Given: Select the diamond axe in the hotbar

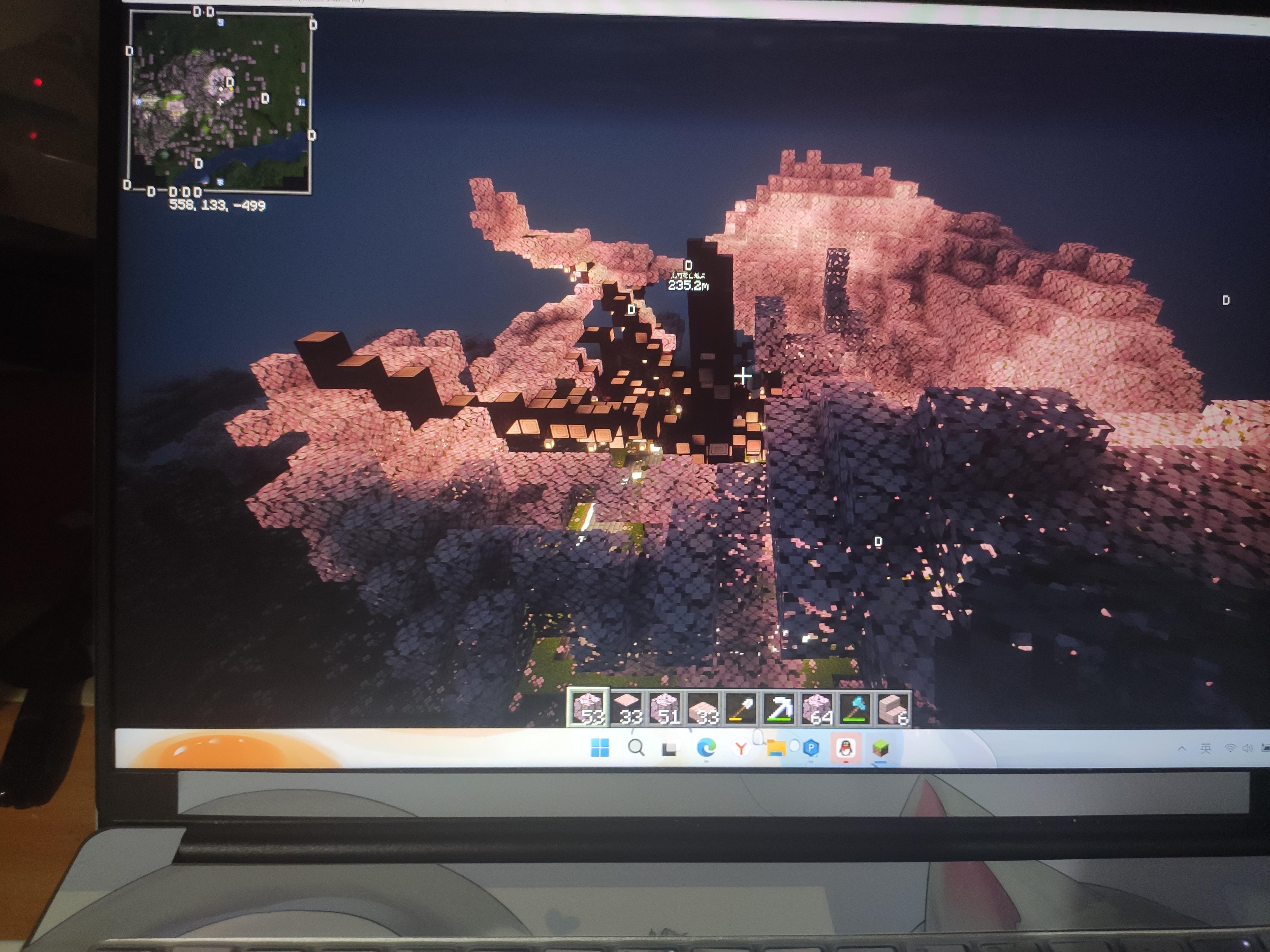Looking at the screenshot, I should pos(855,709).
